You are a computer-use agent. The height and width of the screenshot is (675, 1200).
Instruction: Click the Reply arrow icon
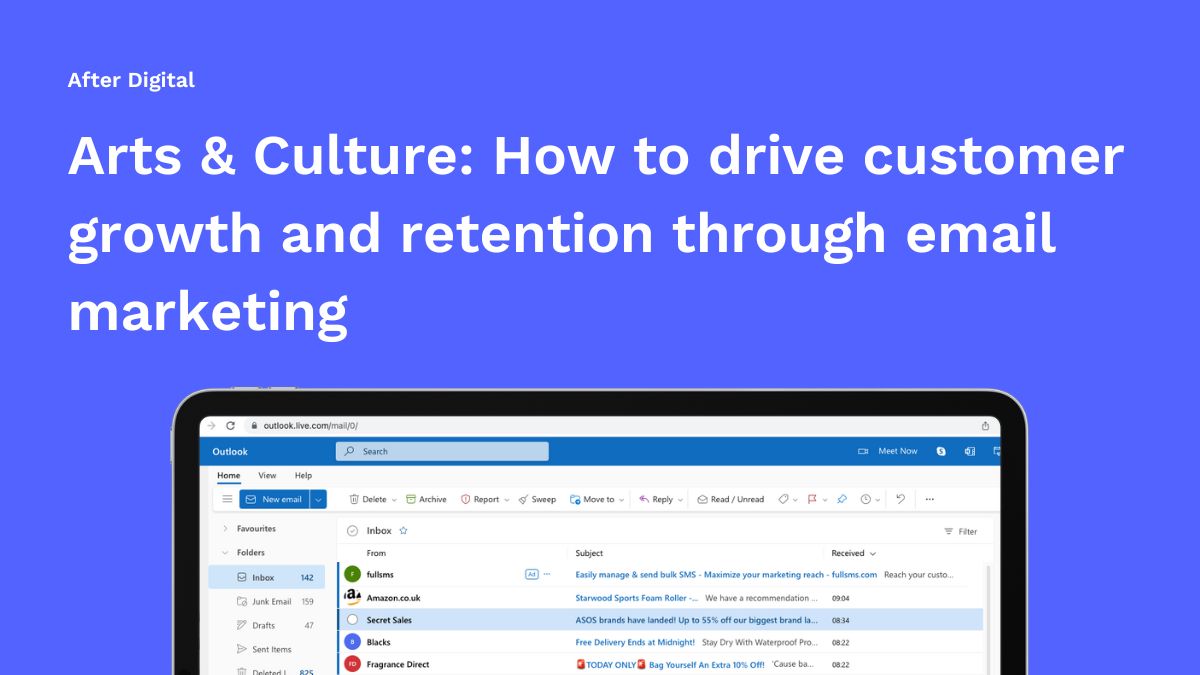[644, 499]
